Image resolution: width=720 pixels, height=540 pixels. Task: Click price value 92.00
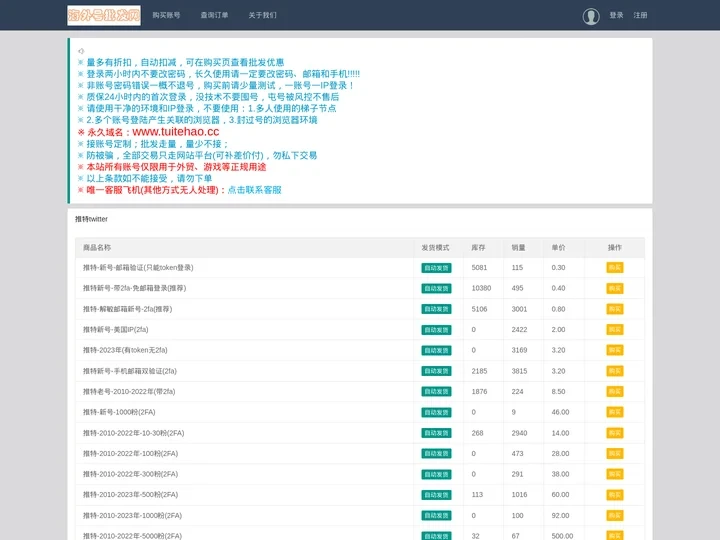[560, 516]
